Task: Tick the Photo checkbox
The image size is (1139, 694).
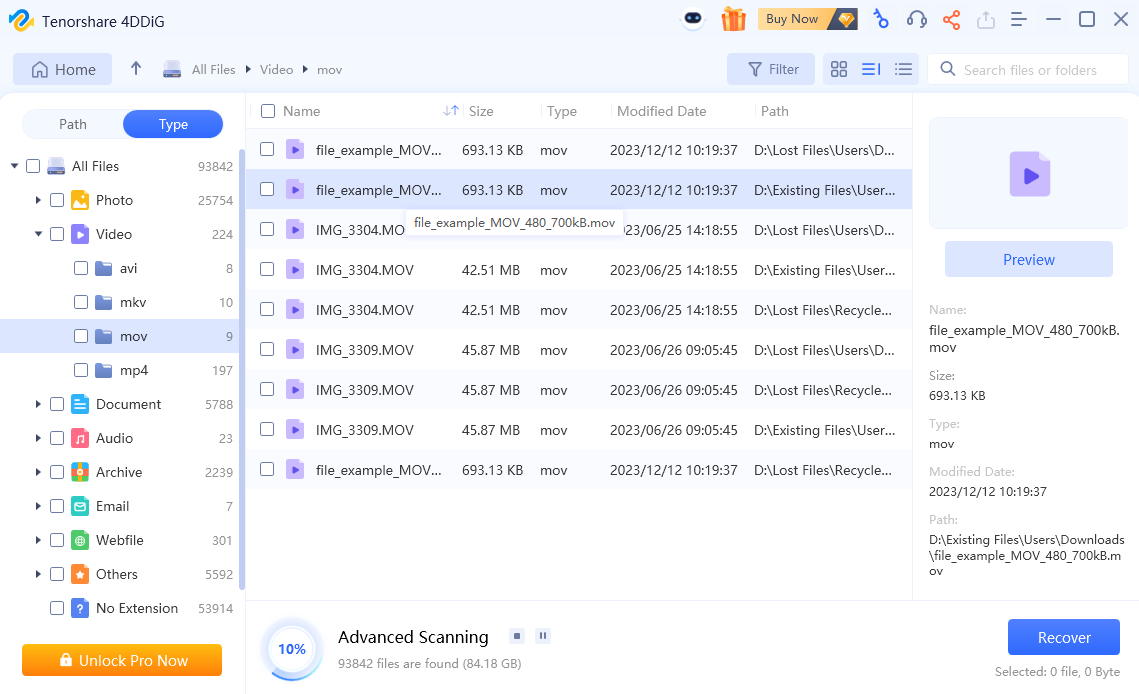Action: (57, 201)
